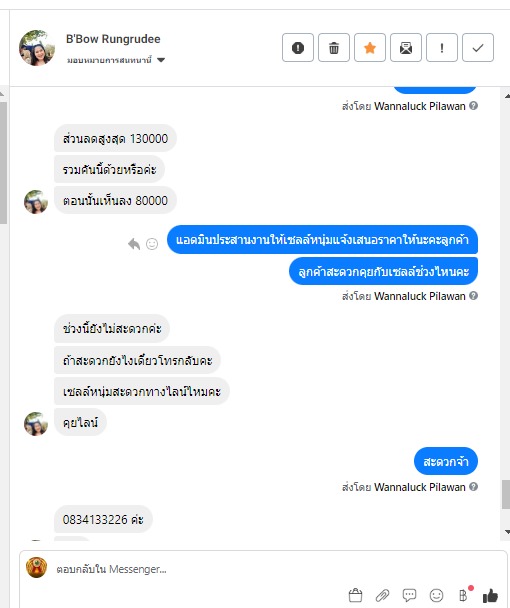
Task: Attach a file with paperclip icon
Action: pyautogui.click(x=382, y=595)
